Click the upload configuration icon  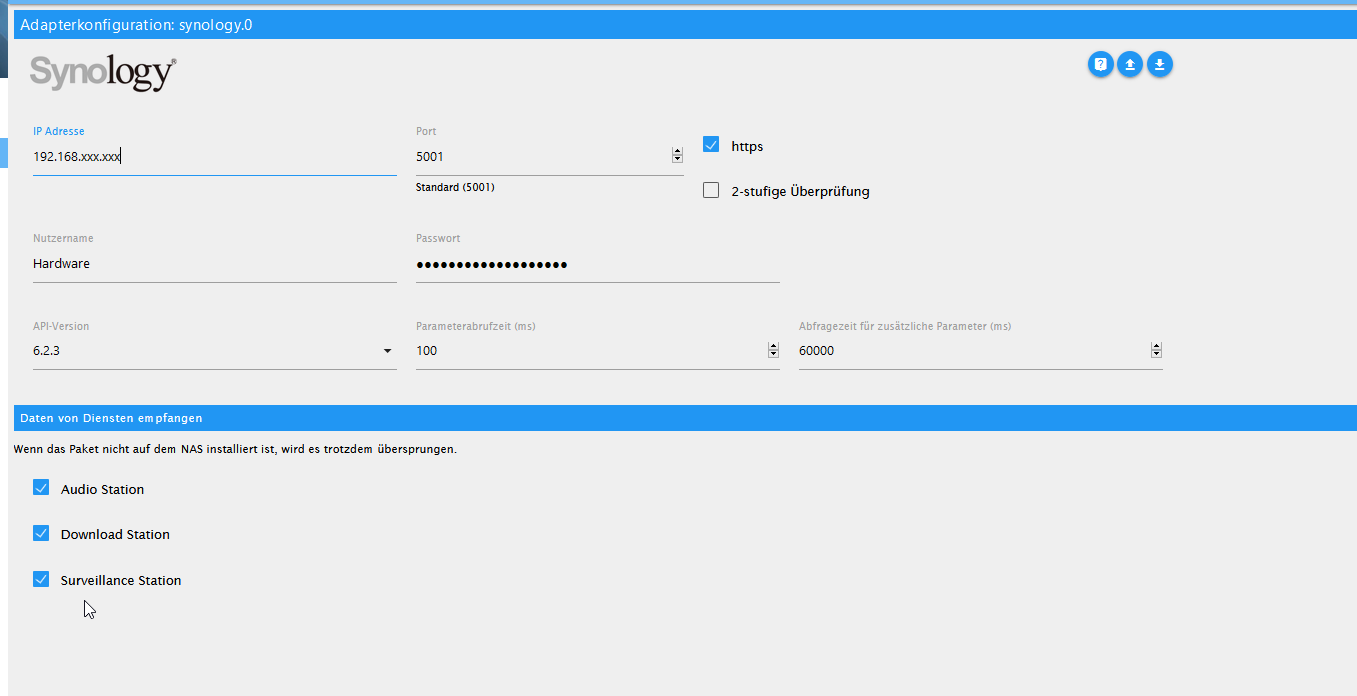[1130, 64]
